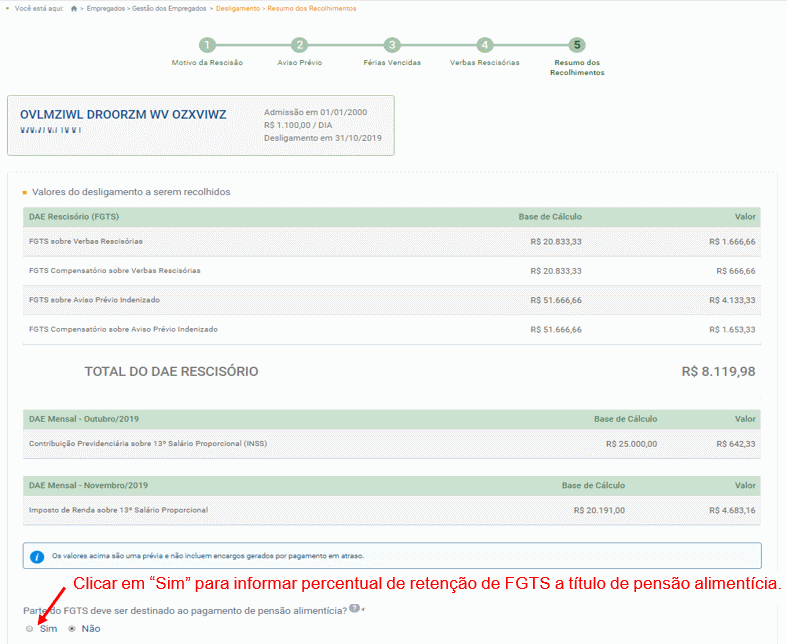Click the value R$ 642,33
The width and height of the screenshot is (787, 644).
point(736,444)
